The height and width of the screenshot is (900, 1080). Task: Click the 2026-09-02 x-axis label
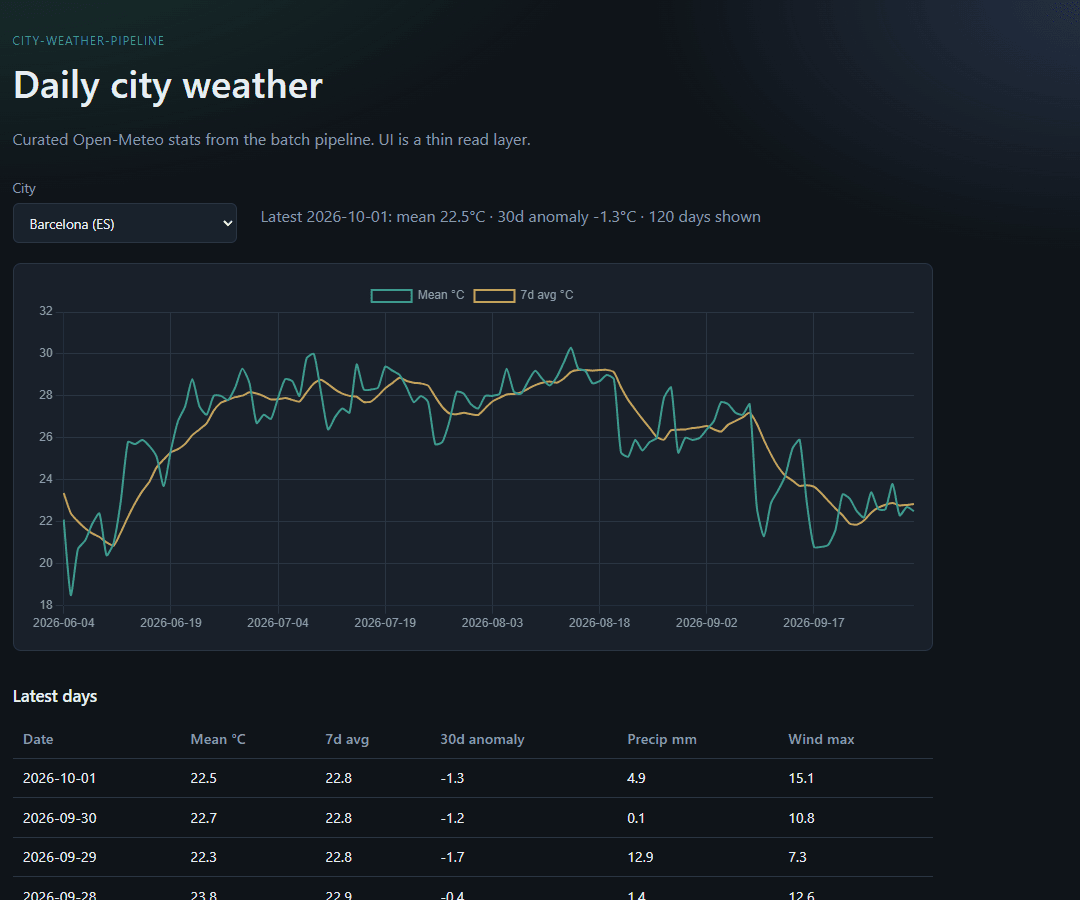(706, 622)
